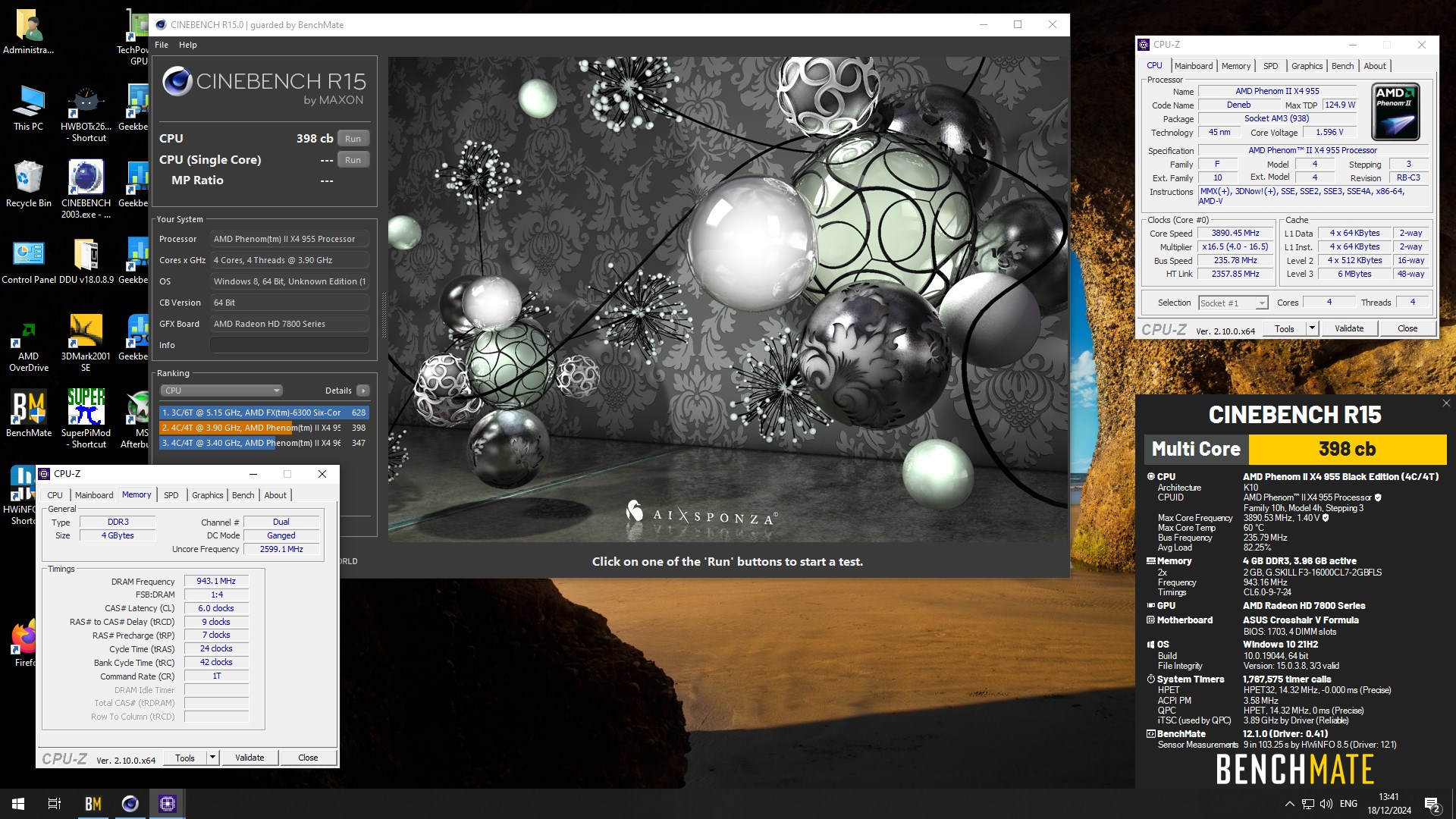Open Tools dropdown arrow in top CPU-Z
The width and height of the screenshot is (1456, 819).
click(x=1312, y=328)
